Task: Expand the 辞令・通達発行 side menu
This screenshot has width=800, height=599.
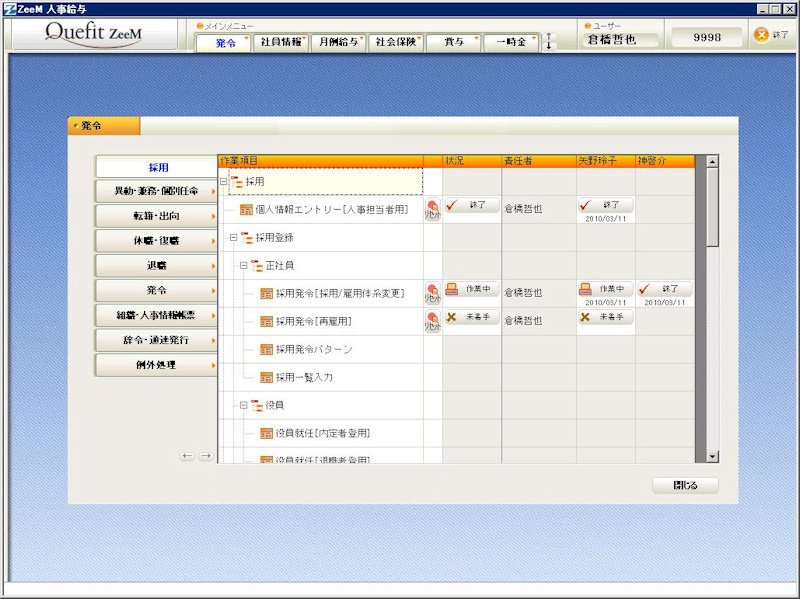Action: click(156, 340)
